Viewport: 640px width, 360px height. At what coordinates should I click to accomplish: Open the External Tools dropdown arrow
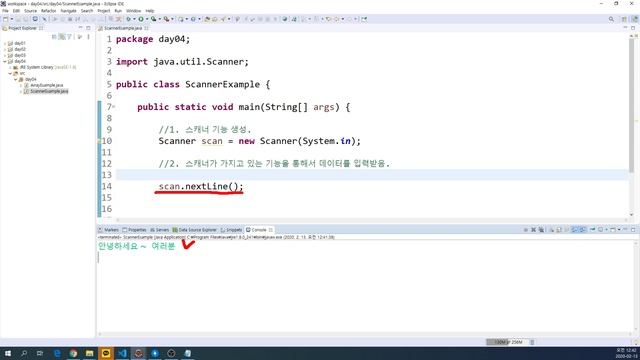coord(173,19)
